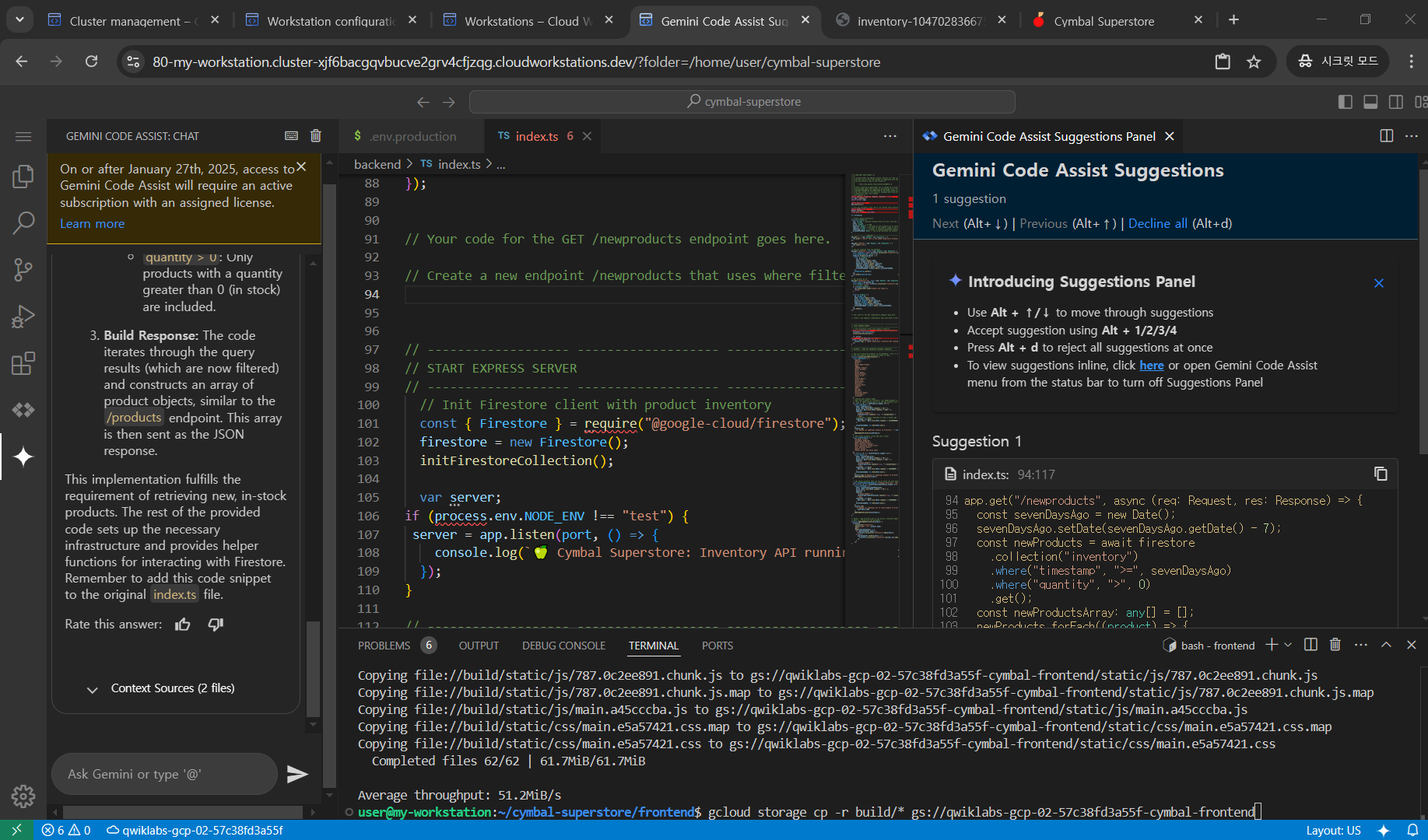This screenshot has width=1428, height=840.
Task: Go forward in editor navigation history
Action: 449,102
